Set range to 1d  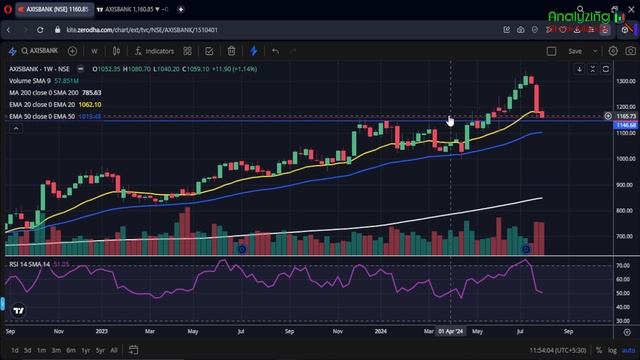(15, 350)
